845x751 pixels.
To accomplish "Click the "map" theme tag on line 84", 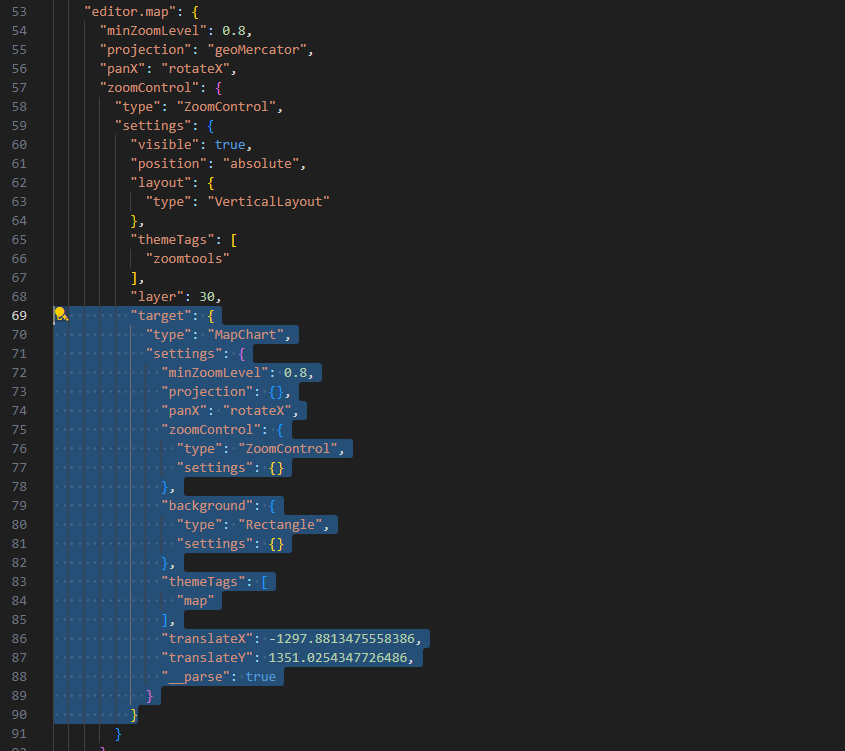I will [x=196, y=600].
